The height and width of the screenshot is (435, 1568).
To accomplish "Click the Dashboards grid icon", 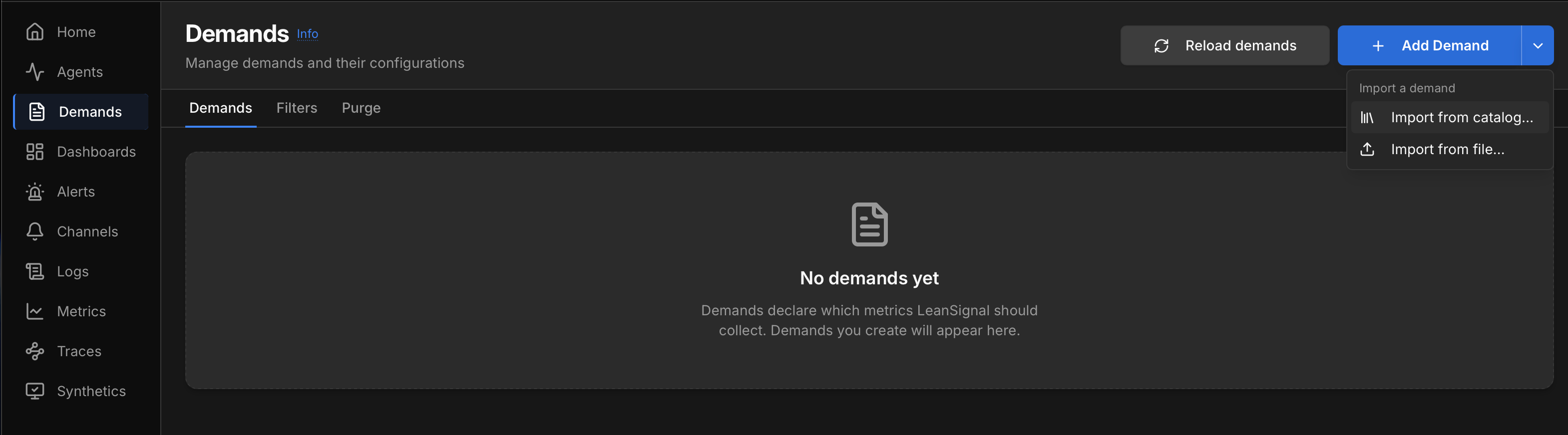I will (34, 152).
